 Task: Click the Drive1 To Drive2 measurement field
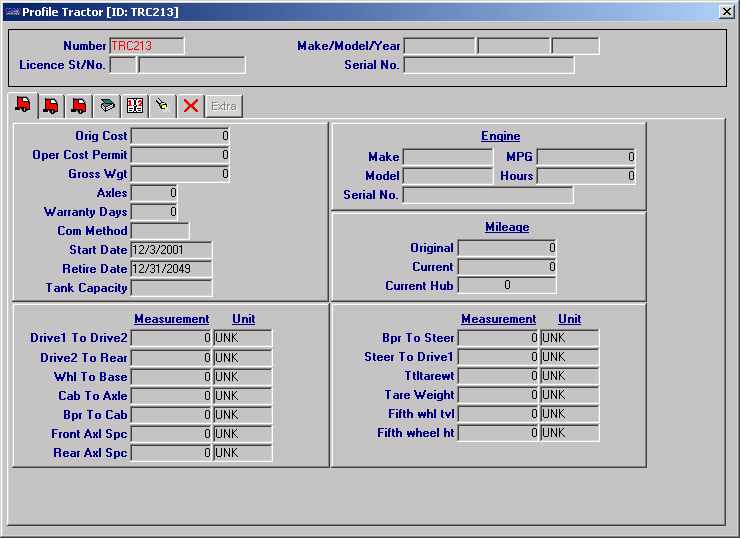click(x=171, y=338)
